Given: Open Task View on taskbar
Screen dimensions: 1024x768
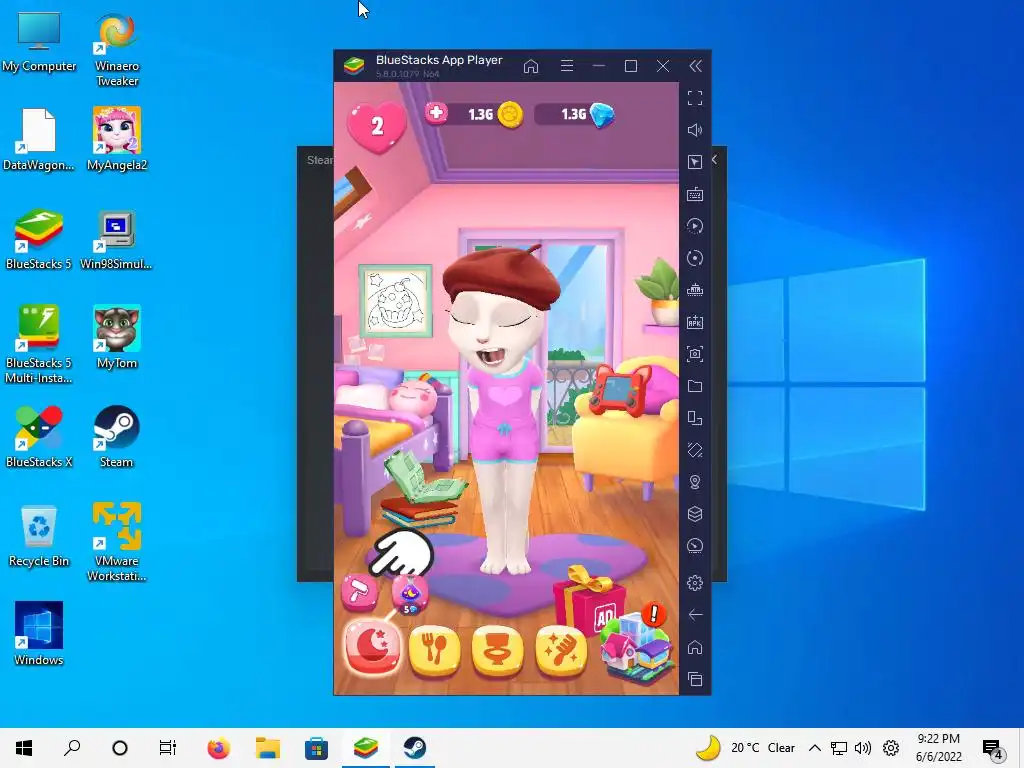Looking at the screenshot, I should click(168, 748).
